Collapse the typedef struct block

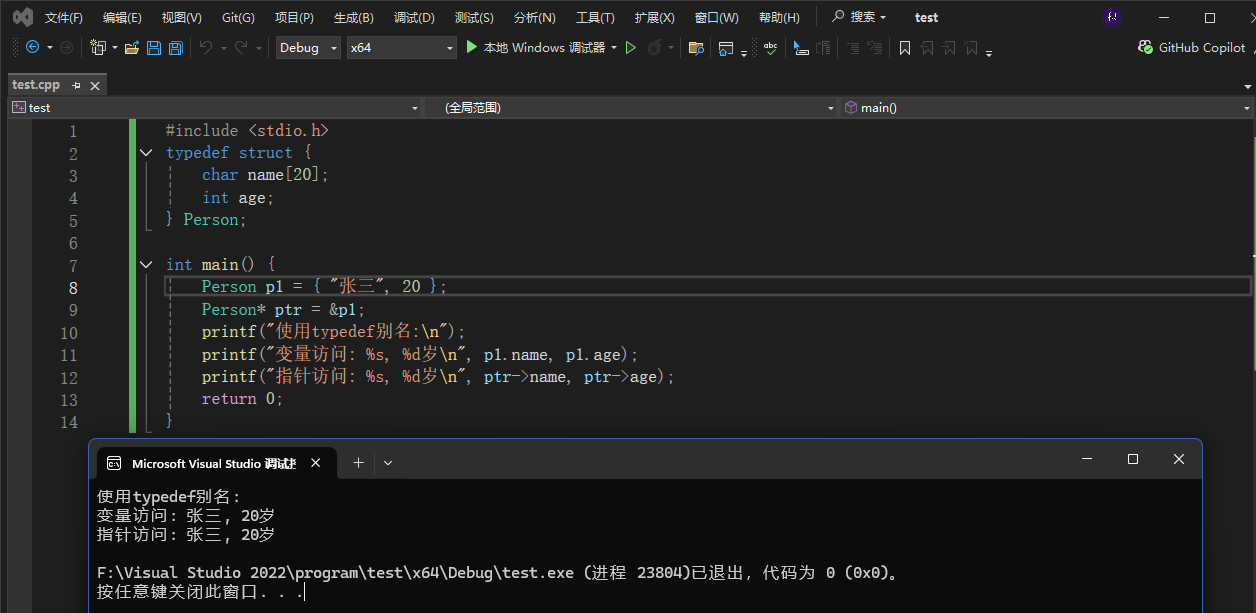coord(146,153)
